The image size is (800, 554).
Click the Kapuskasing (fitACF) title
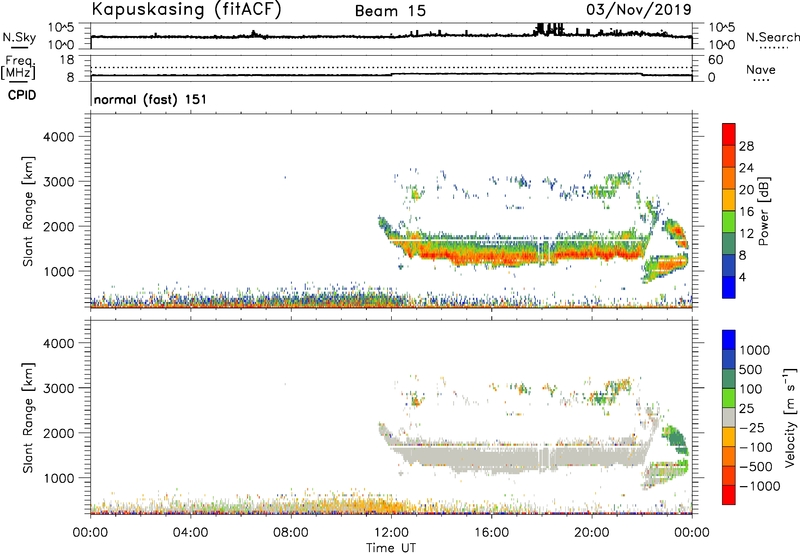(187, 9)
